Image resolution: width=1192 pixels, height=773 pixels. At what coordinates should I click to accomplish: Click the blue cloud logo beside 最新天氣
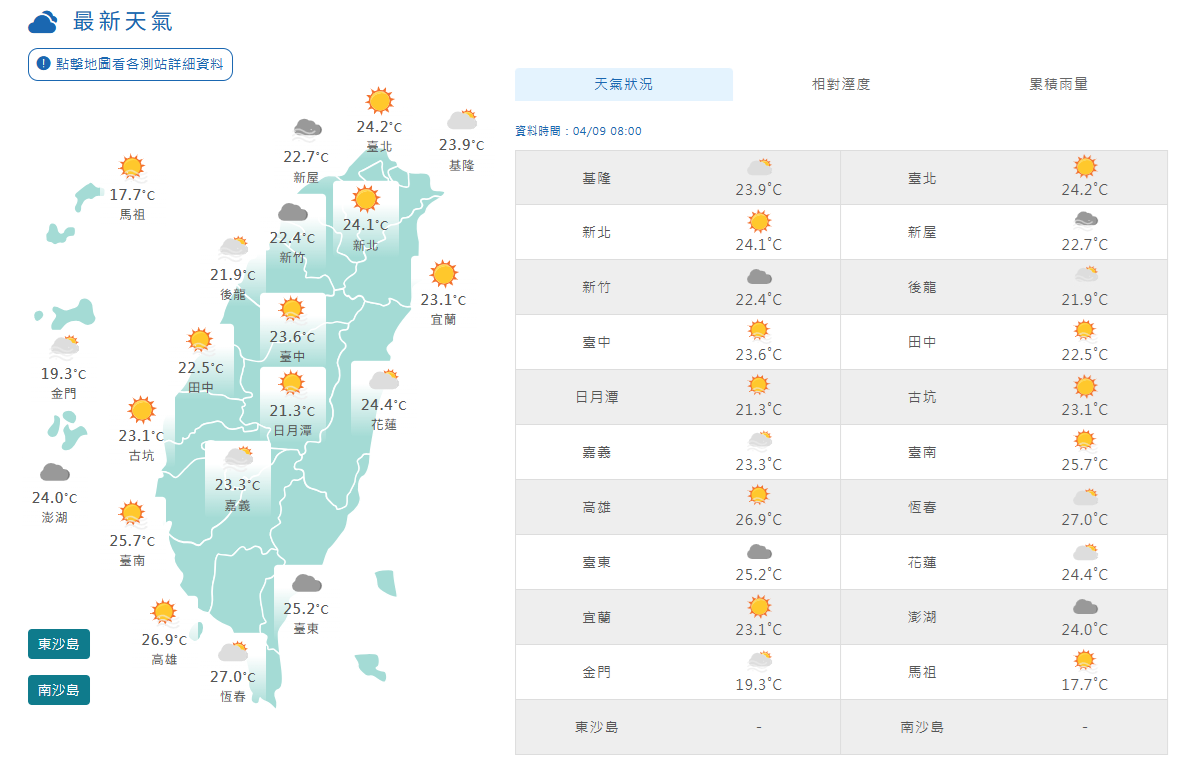43,23
